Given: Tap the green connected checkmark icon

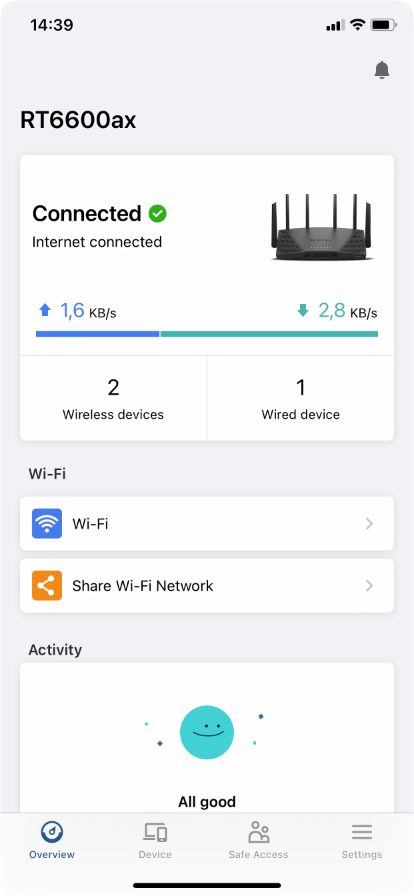Looking at the screenshot, I should 157,214.
